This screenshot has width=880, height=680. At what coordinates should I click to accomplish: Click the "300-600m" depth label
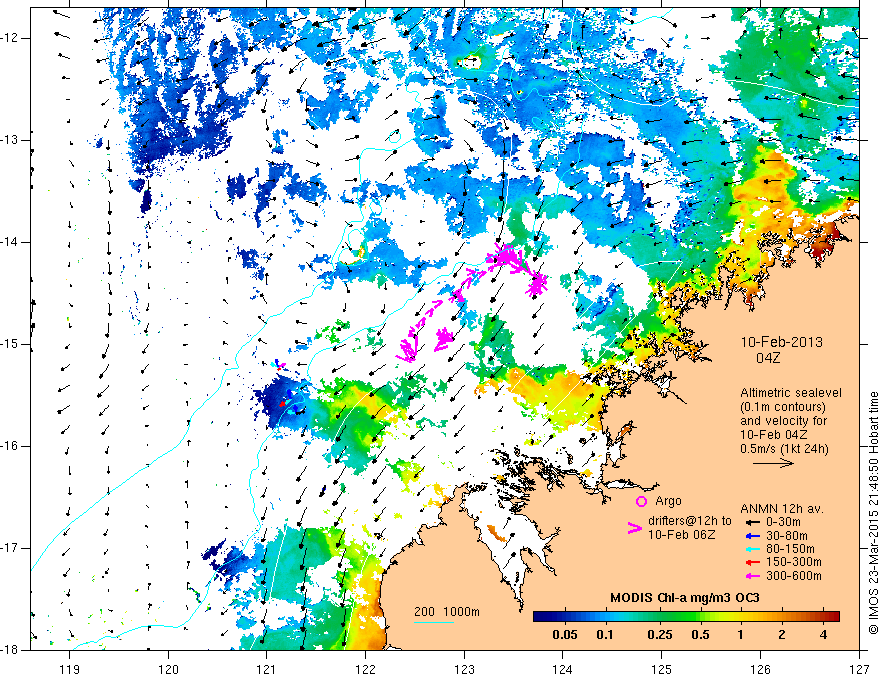tap(794, 576)
